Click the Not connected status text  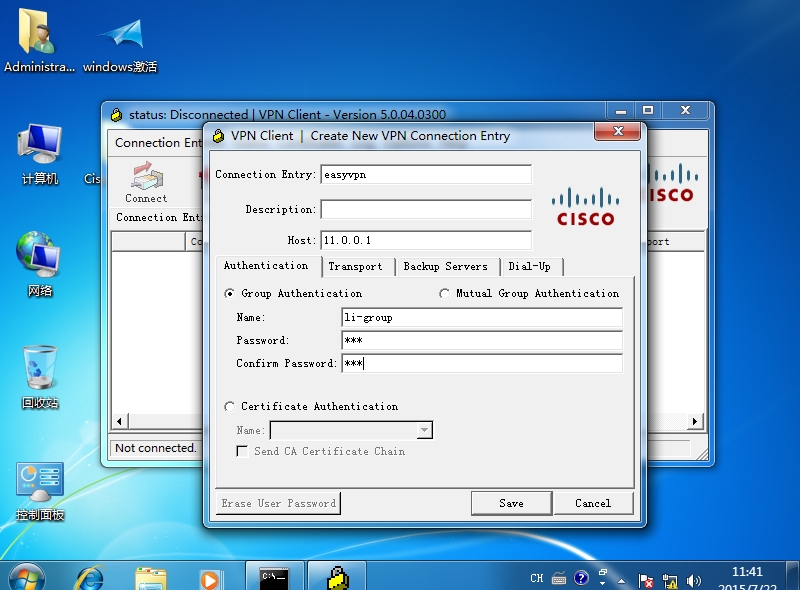(156, 448)
